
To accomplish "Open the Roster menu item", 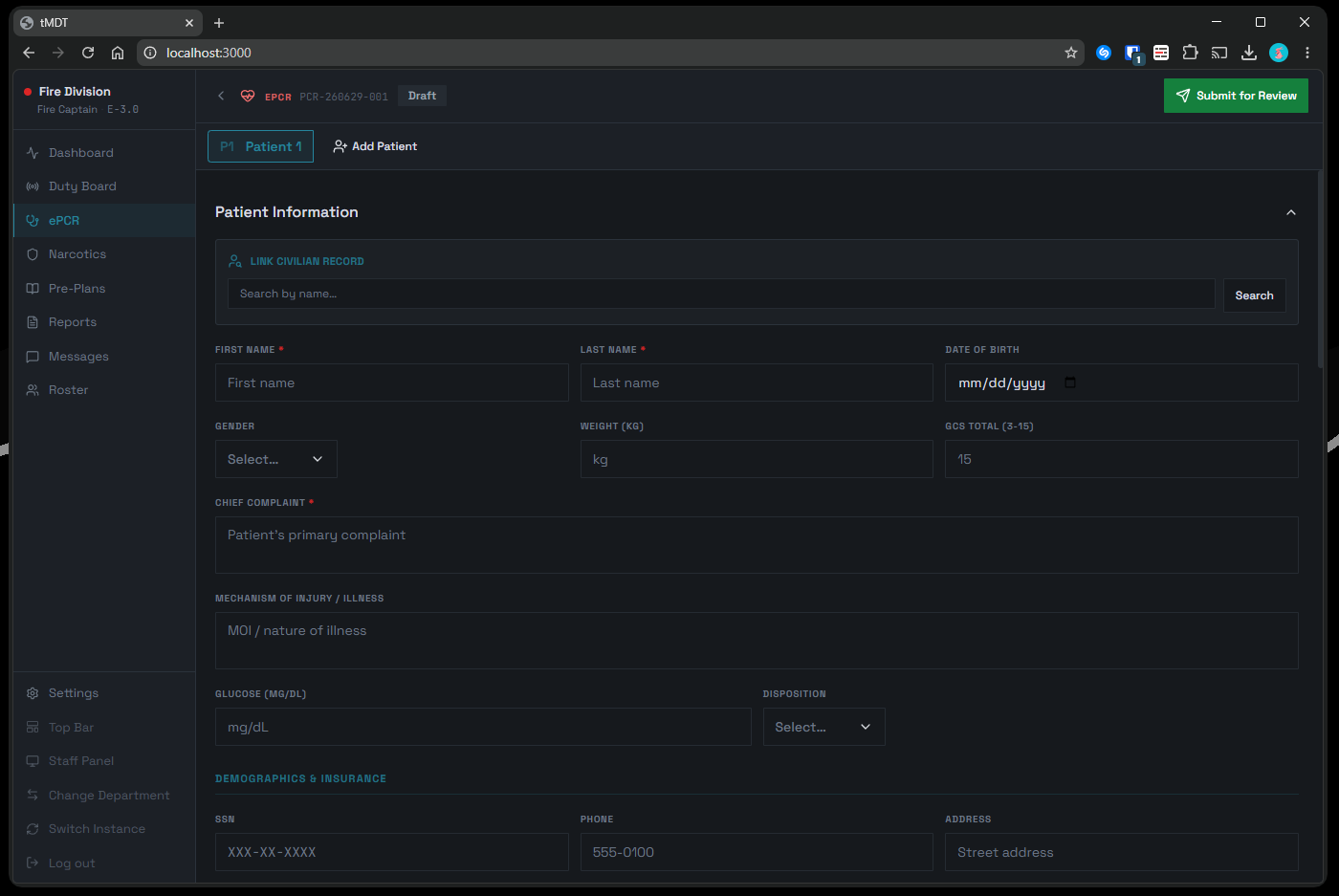I will 104,390.
